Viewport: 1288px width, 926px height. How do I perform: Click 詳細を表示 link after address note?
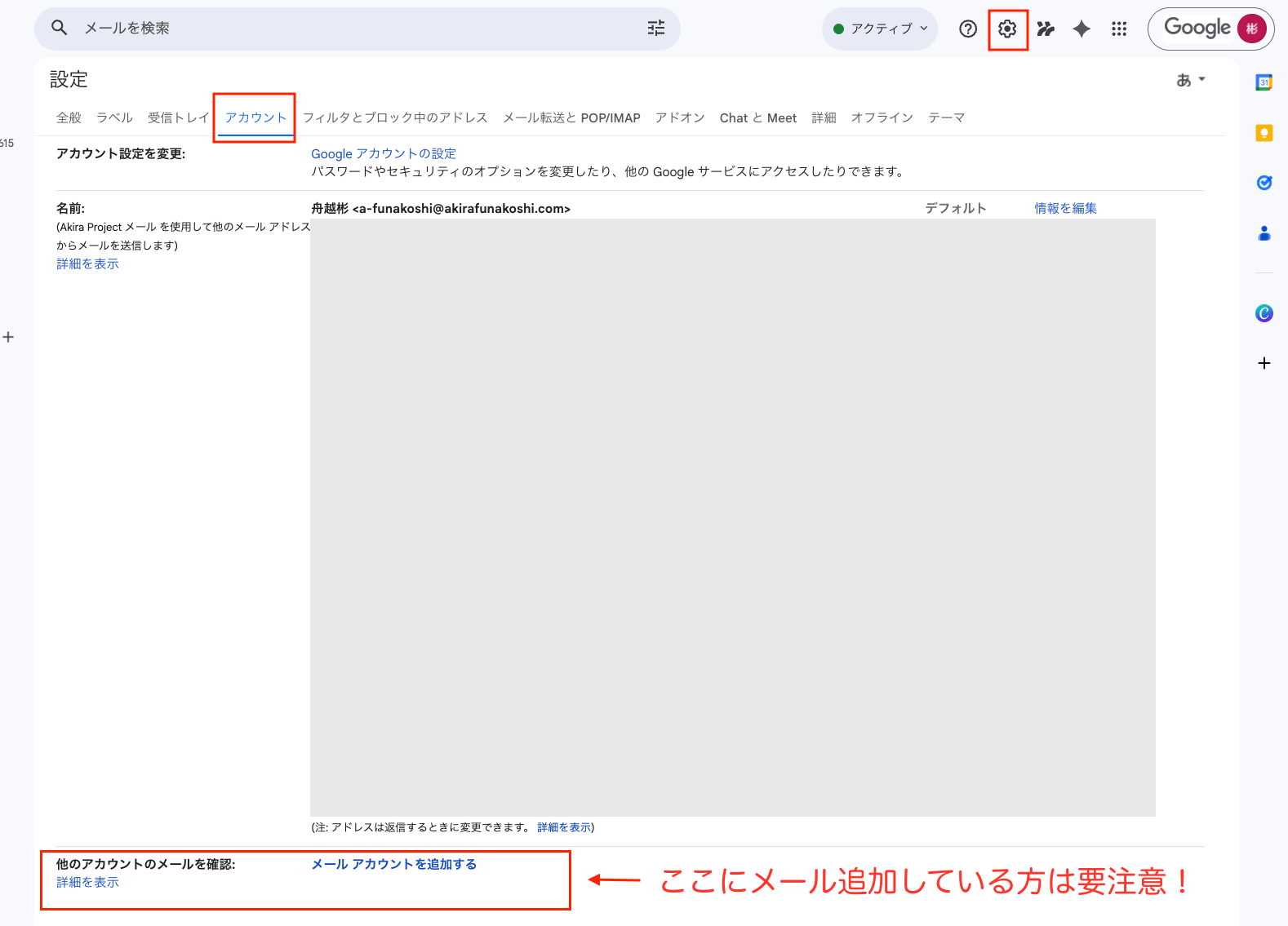coord(564,827)
